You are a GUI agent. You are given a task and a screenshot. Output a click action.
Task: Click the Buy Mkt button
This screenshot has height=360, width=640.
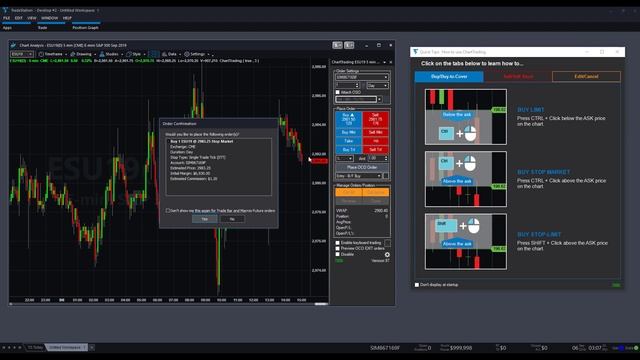pyautogui.click(x=348, y=132)
